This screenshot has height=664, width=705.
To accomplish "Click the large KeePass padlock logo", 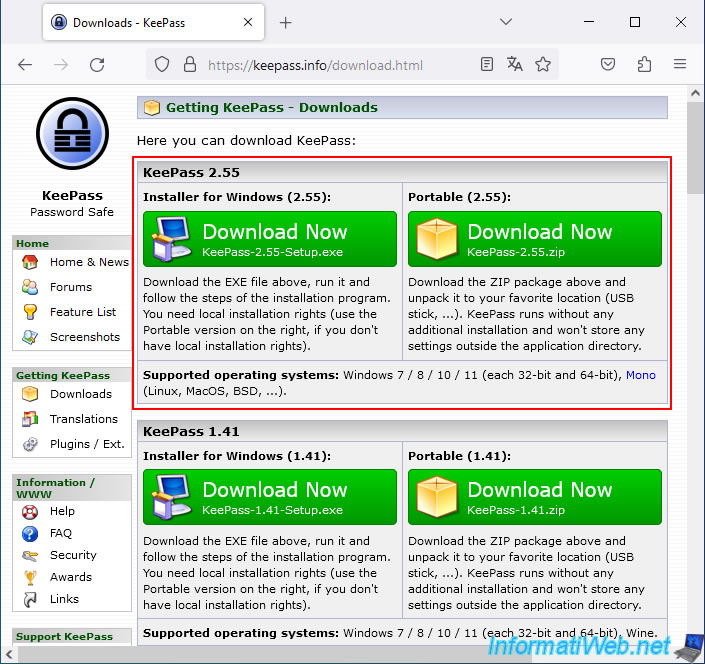I will click(x=72, y=133).
